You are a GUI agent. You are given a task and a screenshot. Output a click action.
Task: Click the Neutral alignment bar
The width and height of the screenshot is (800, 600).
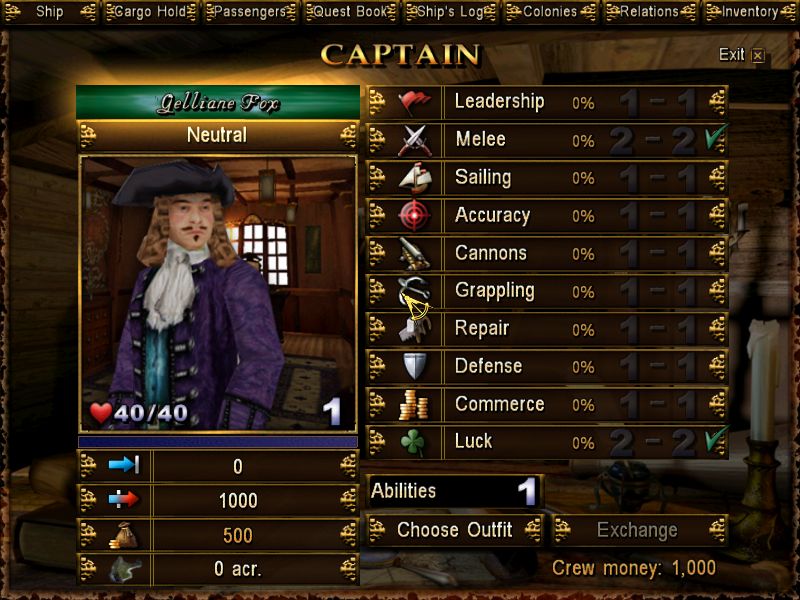(218, 135)
